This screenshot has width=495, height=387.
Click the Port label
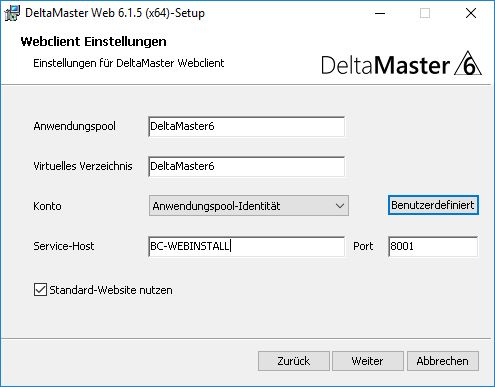pos(363,246)
